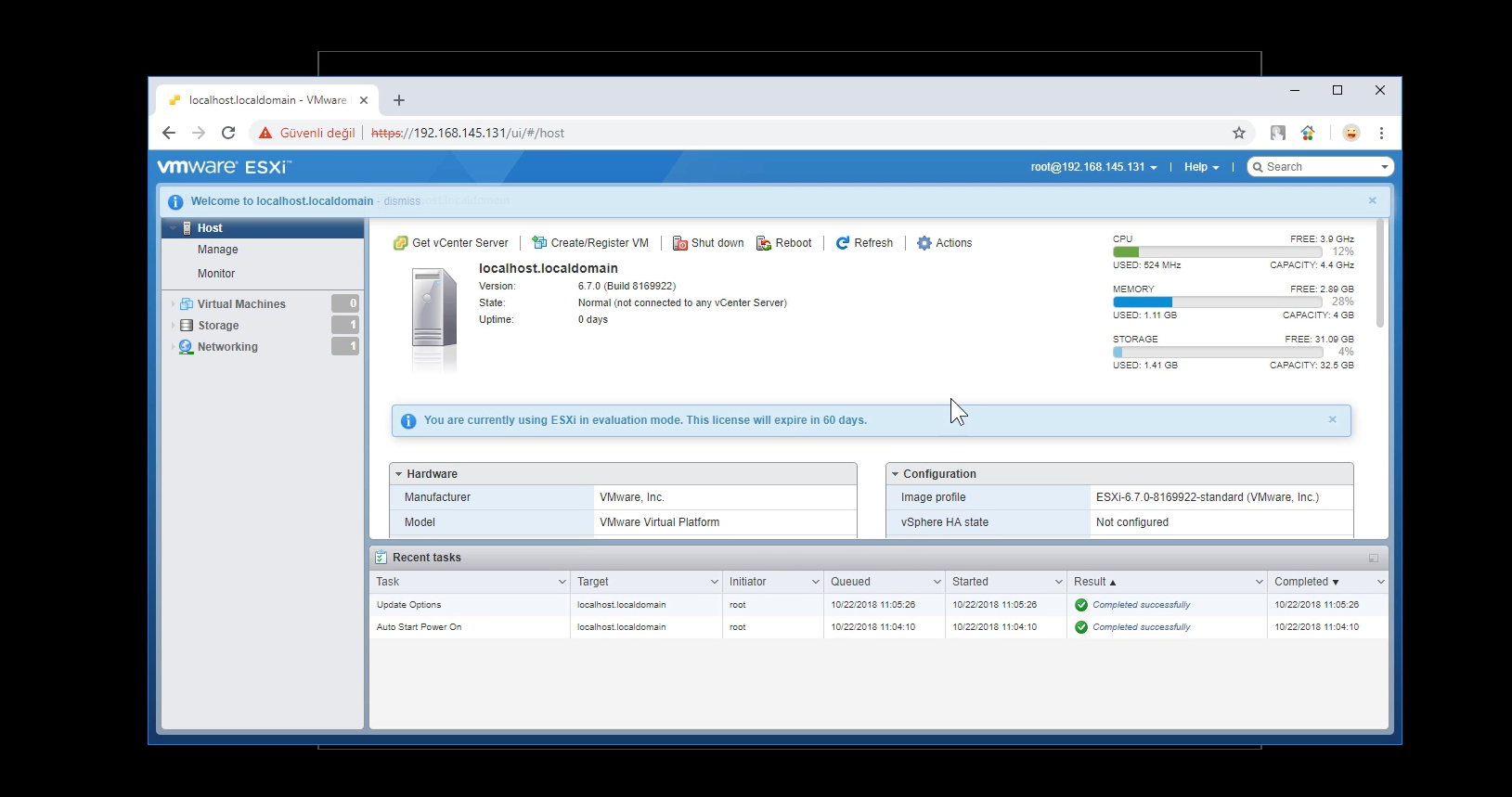Refresh the host view
Screen dimensions: 1512x797
tap(864, 243)
